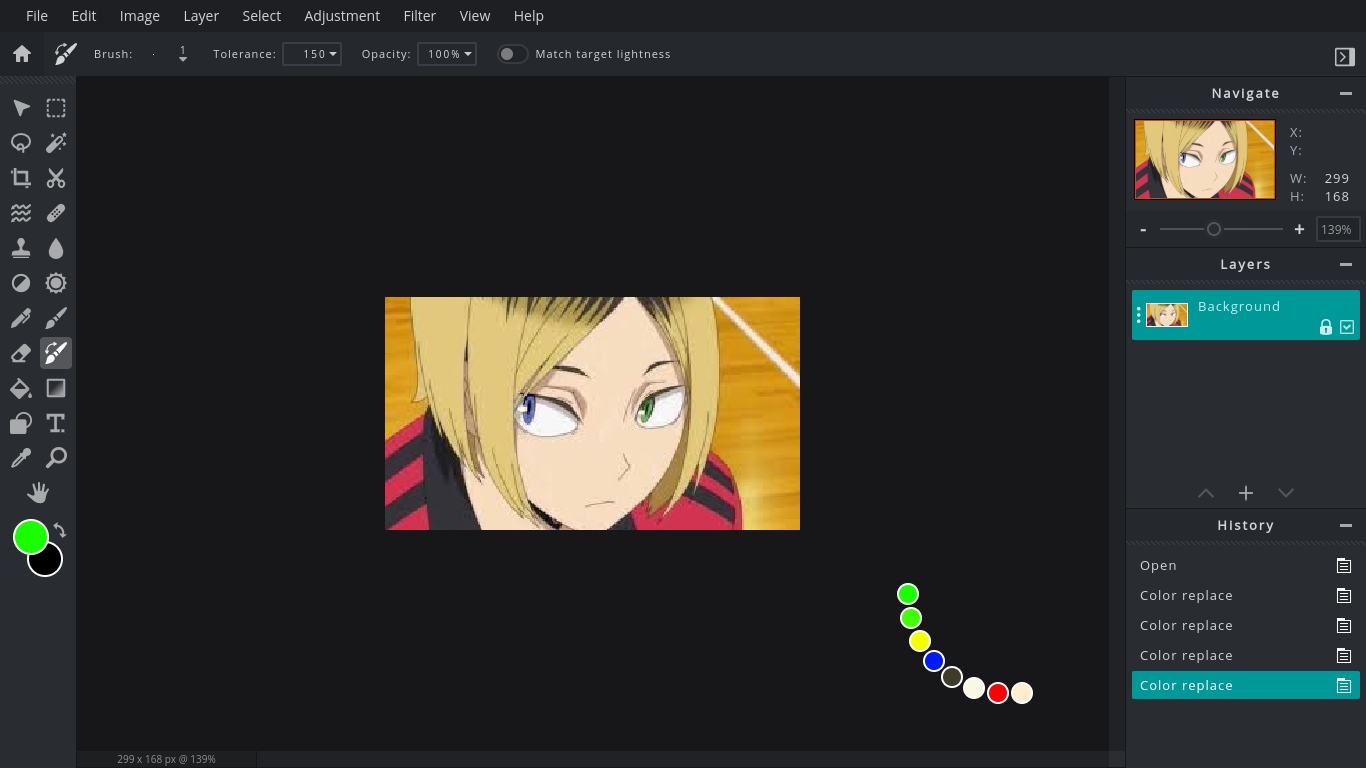Open the green foreground color swatch
The width and height of the screenshot is (1366, 768).
(x=31, y=537)
